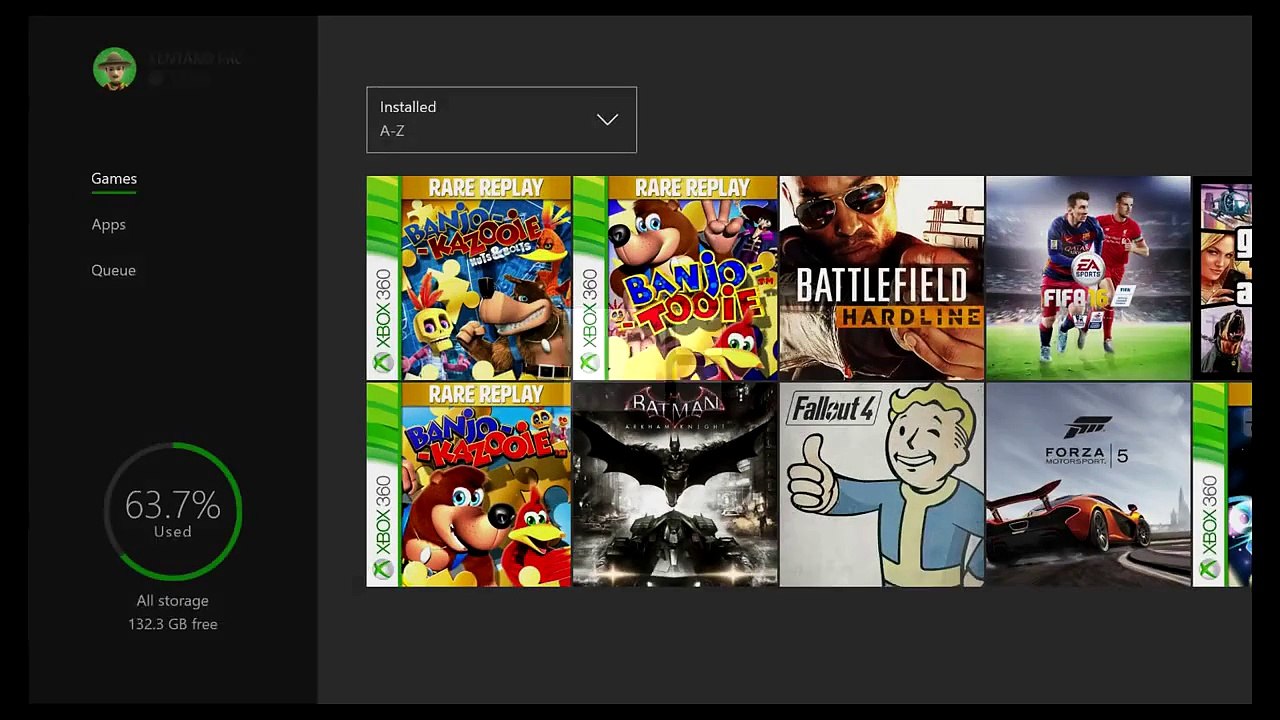Click the 132.3 GB free text
This screenshot has width=1280, height=720.
coord(173,624)
